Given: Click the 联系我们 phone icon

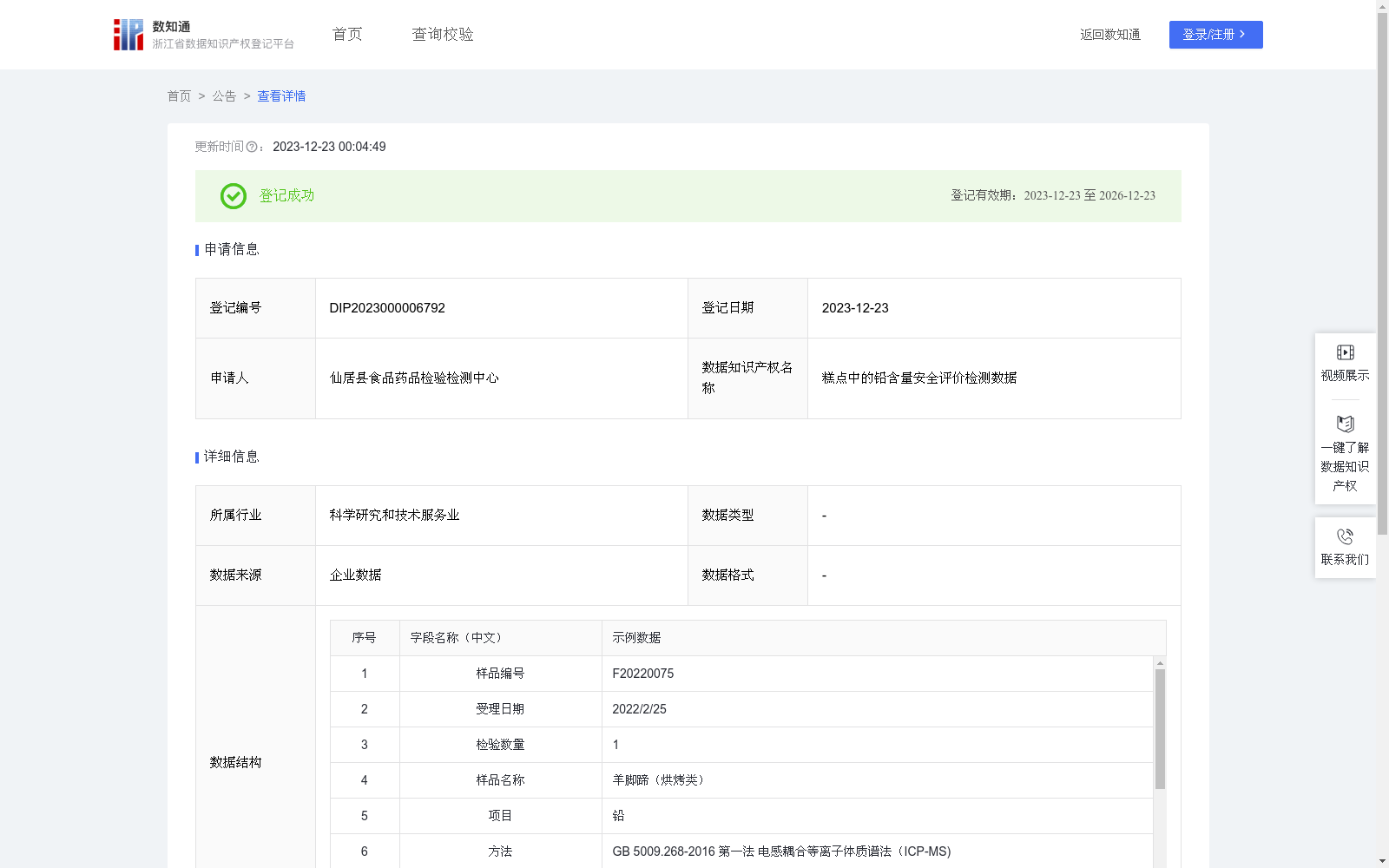Looking at the screenshot, I should coord(1345,536).
